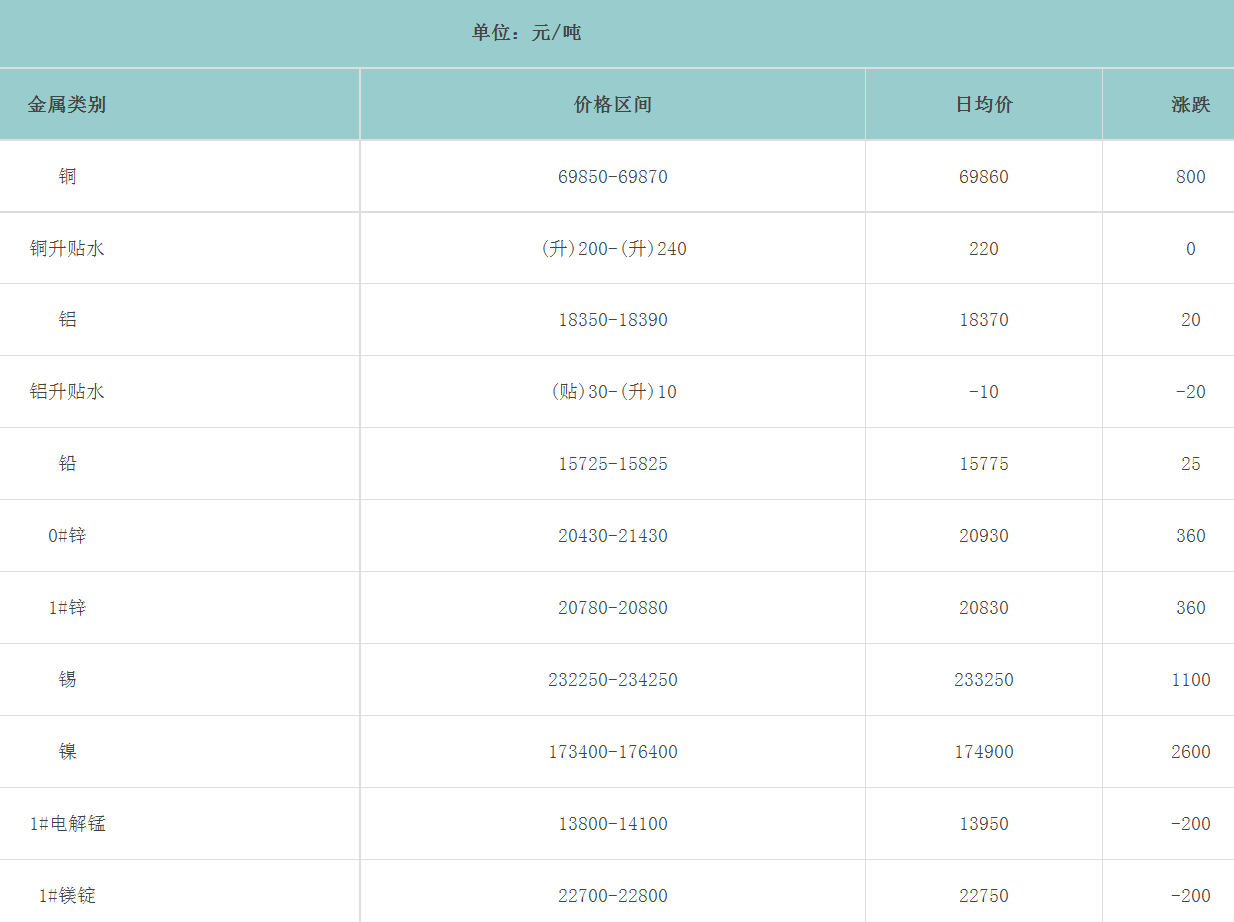
Task: Select the 1100 change value cell
Action: [x=1190, y=680]
